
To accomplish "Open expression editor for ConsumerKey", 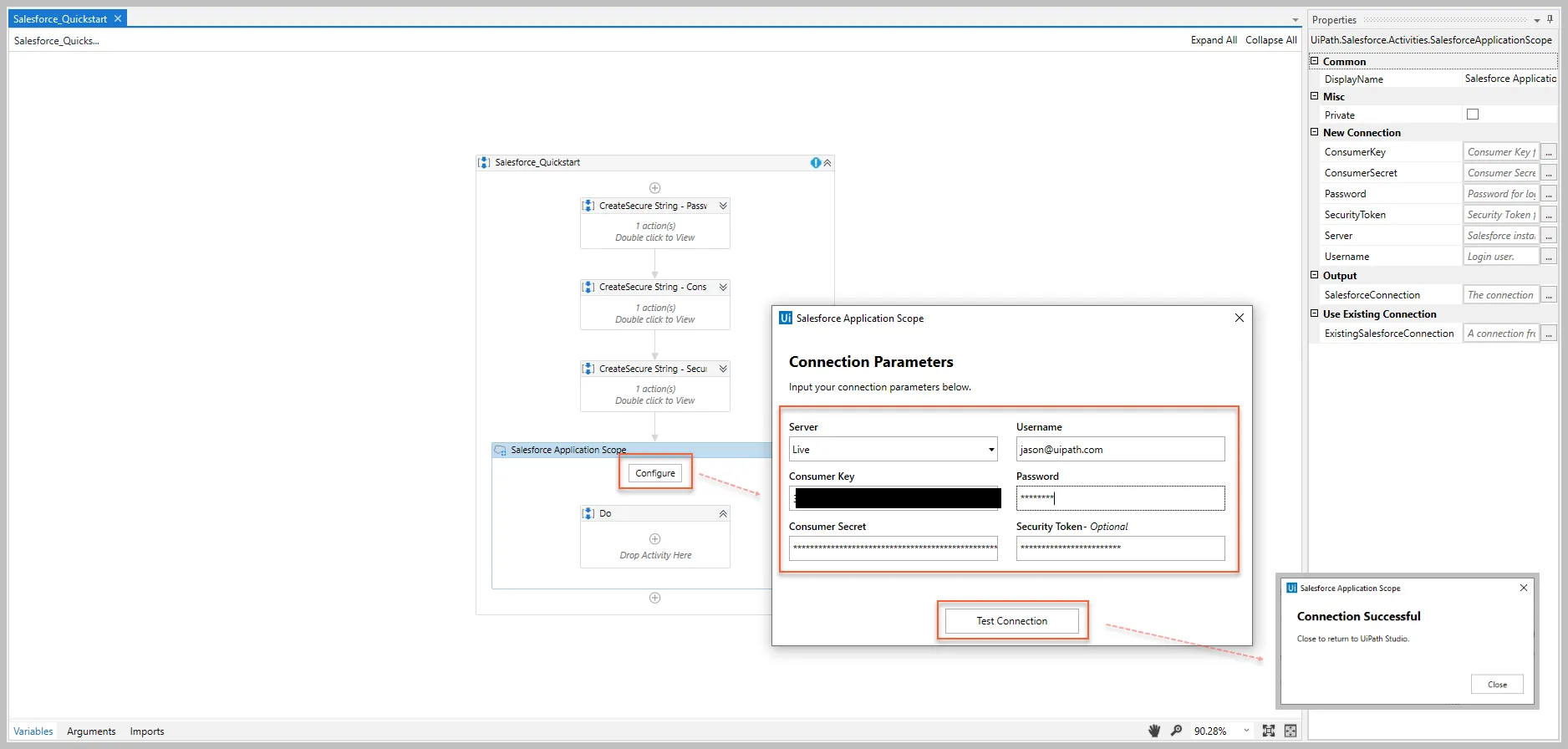I will click(x=1549, y=152).
